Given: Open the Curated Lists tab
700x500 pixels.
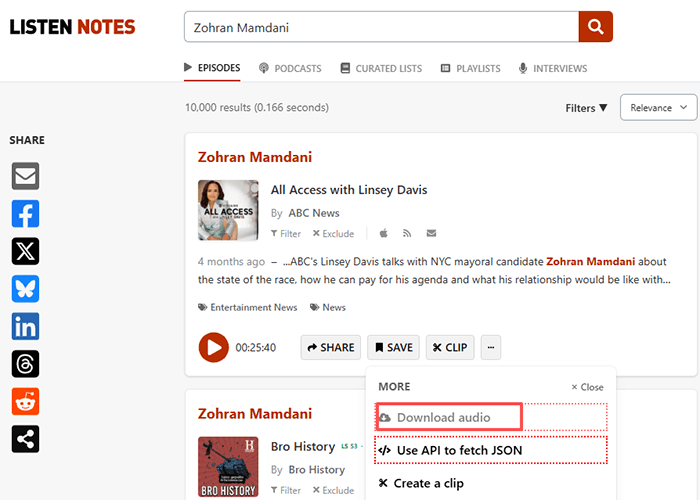Looking at the screenshot, I should pos(381,68).
